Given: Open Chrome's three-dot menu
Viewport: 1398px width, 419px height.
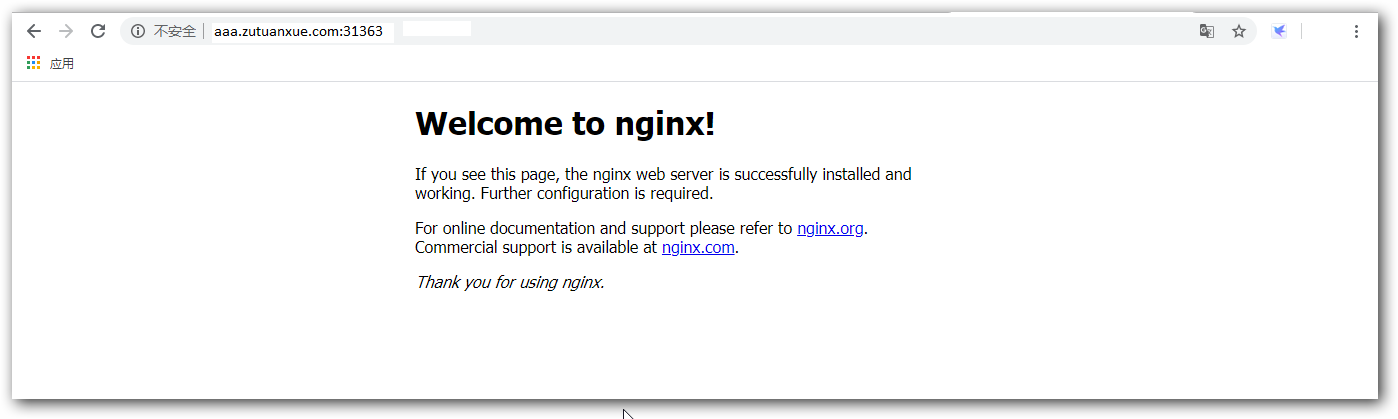Looking at the screenshot, I should tap(1356, 31).
